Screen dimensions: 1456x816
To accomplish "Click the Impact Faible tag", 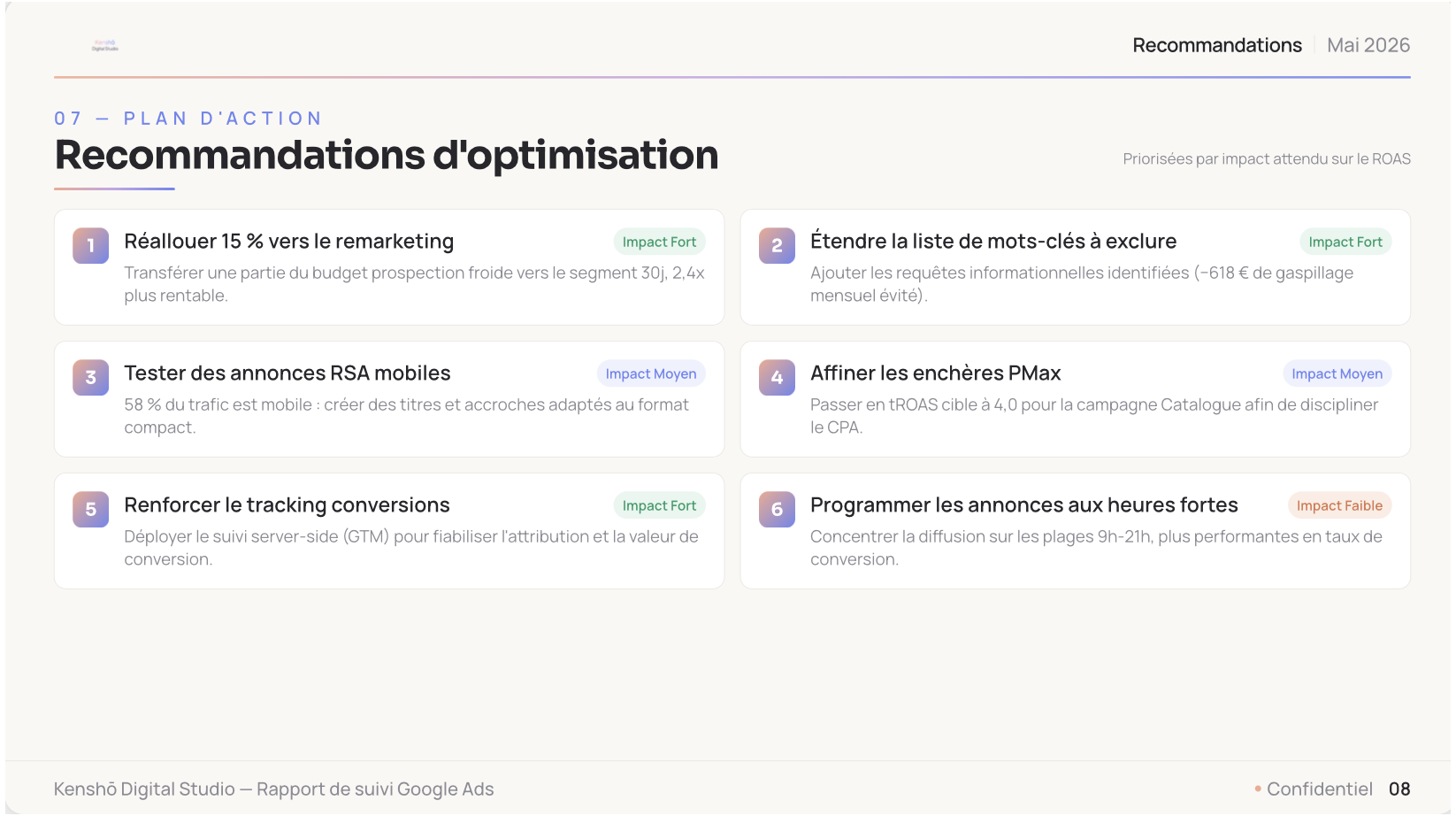I will (x=1339, y=505).
